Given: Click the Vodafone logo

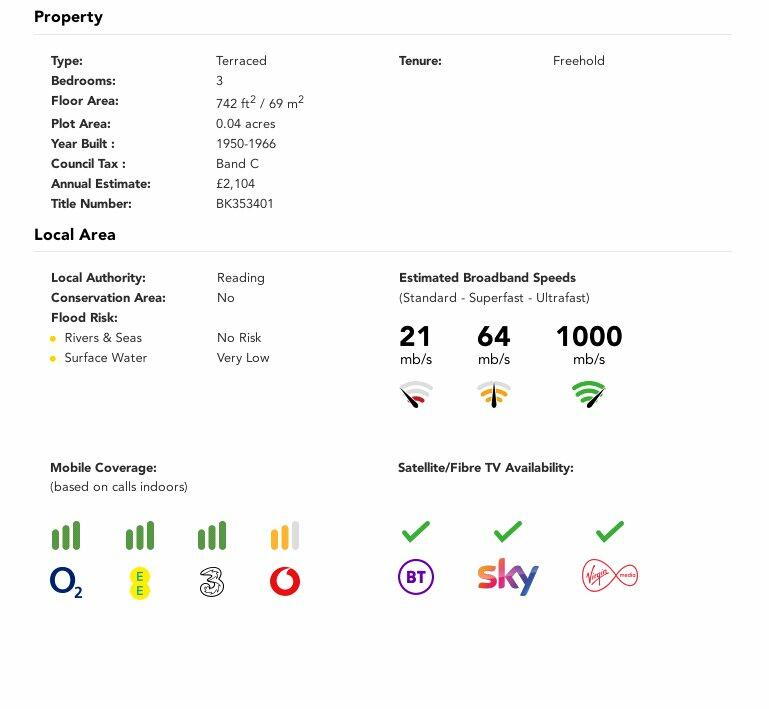Looking at the screenshot, I should pos(285,582).
